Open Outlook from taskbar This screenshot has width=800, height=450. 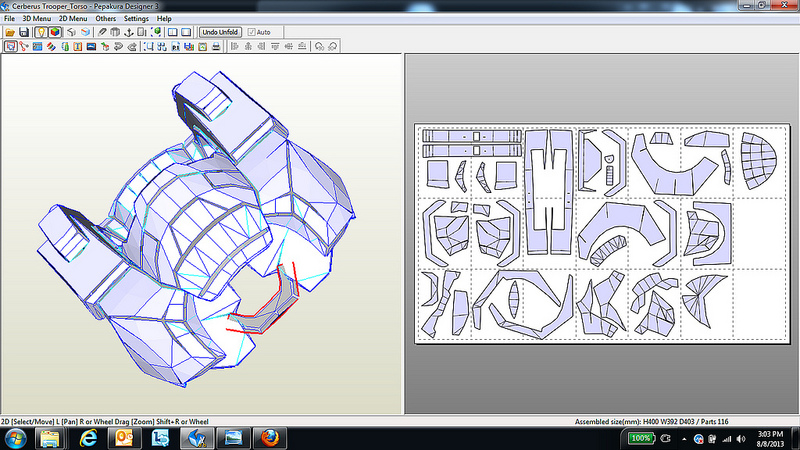(x=124, y=438)
